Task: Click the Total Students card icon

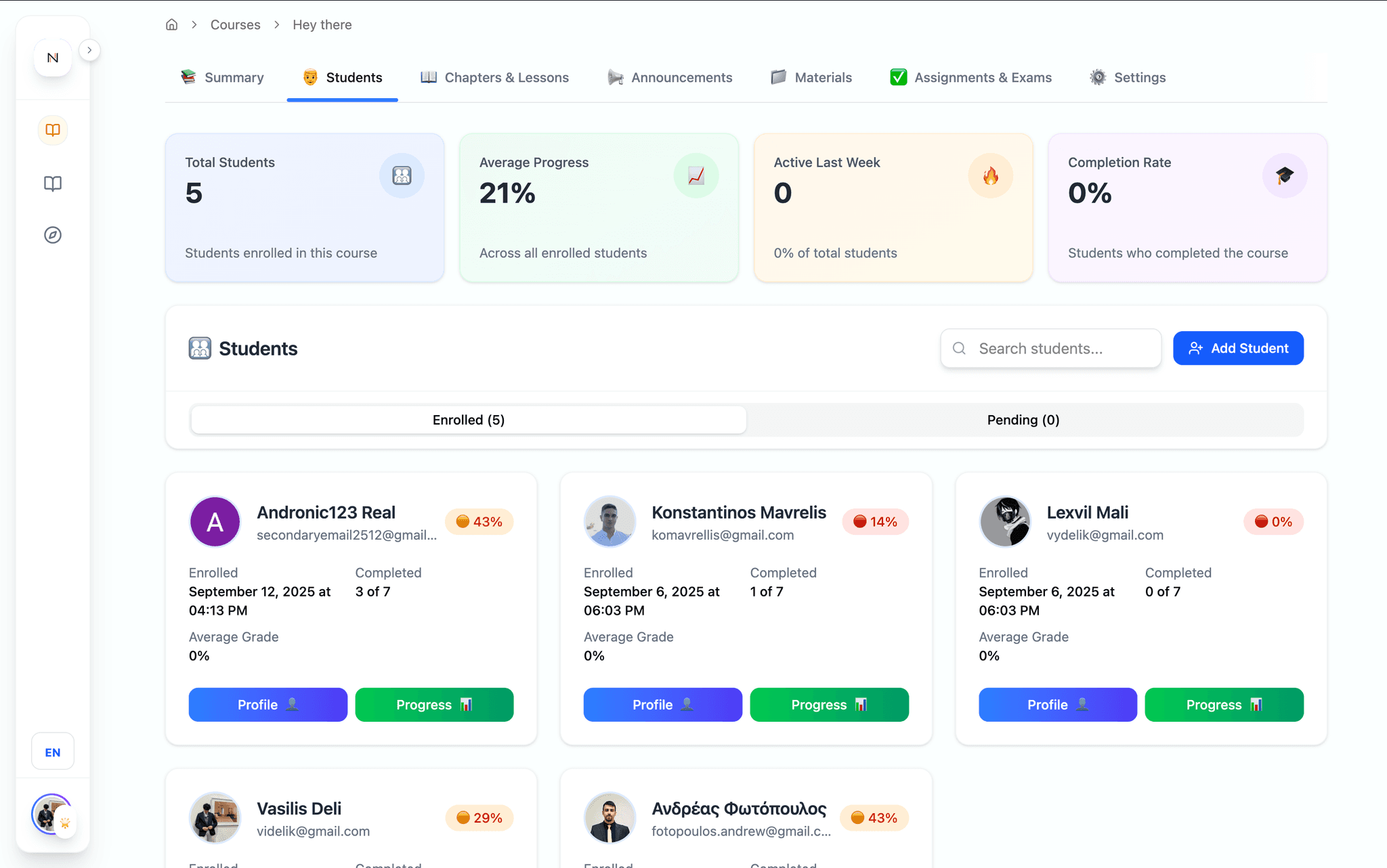Action: coord(402,176)
